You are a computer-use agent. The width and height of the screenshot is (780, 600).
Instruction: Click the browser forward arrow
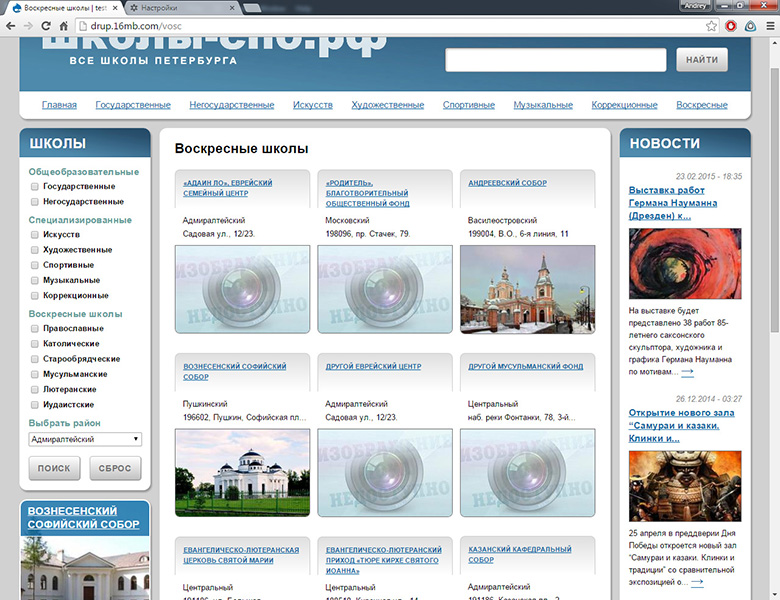pos(28,26)
